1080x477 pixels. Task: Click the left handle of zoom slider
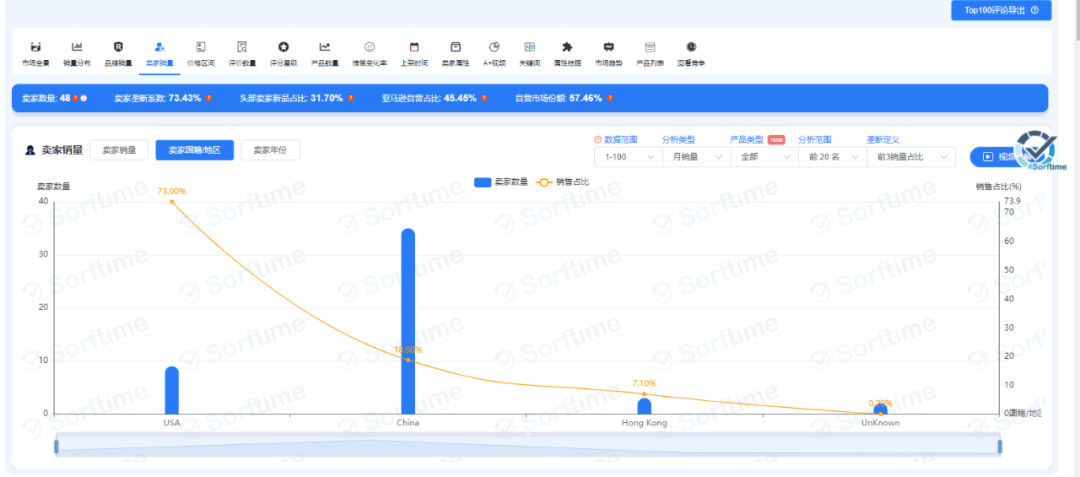pos(56,447)
